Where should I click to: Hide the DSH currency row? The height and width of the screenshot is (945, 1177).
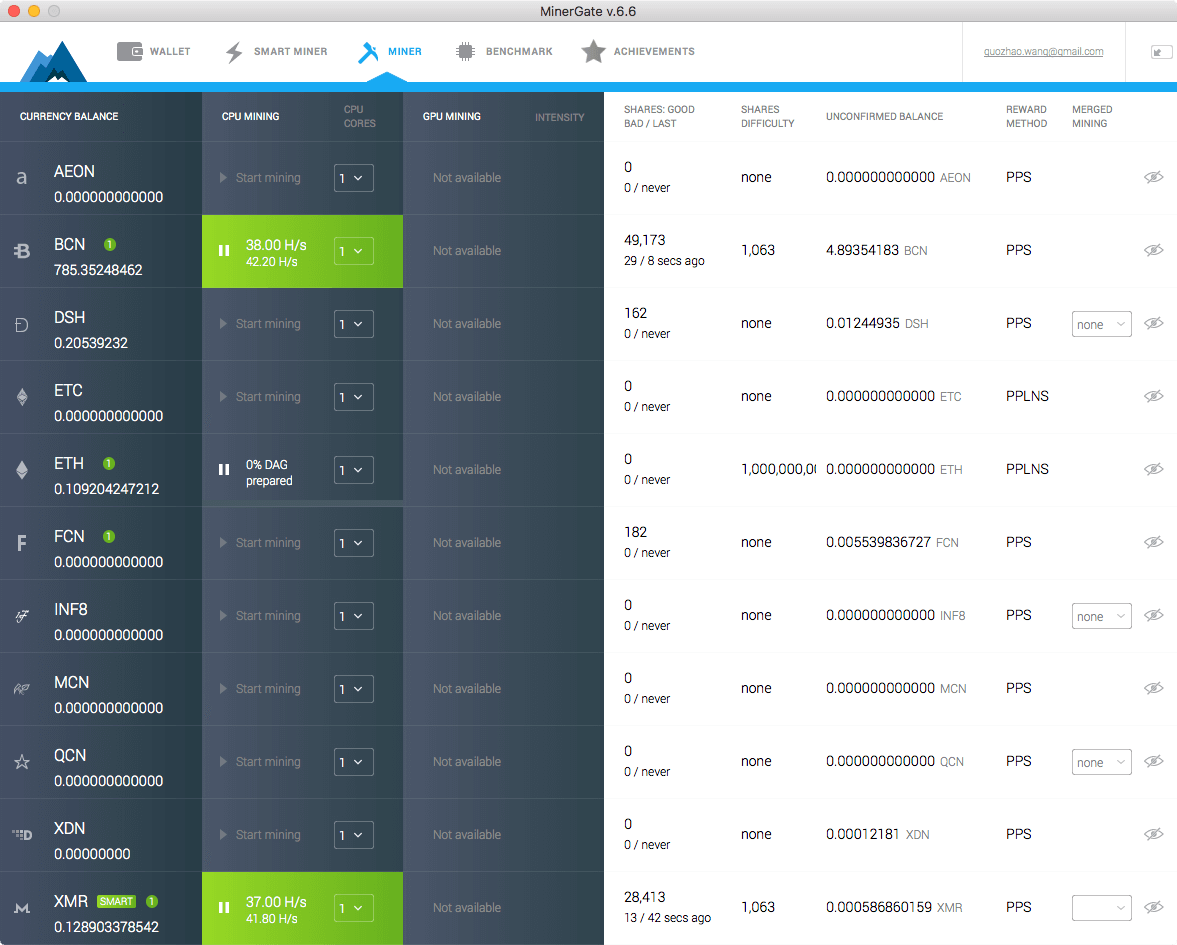(x=1153, y=323)
